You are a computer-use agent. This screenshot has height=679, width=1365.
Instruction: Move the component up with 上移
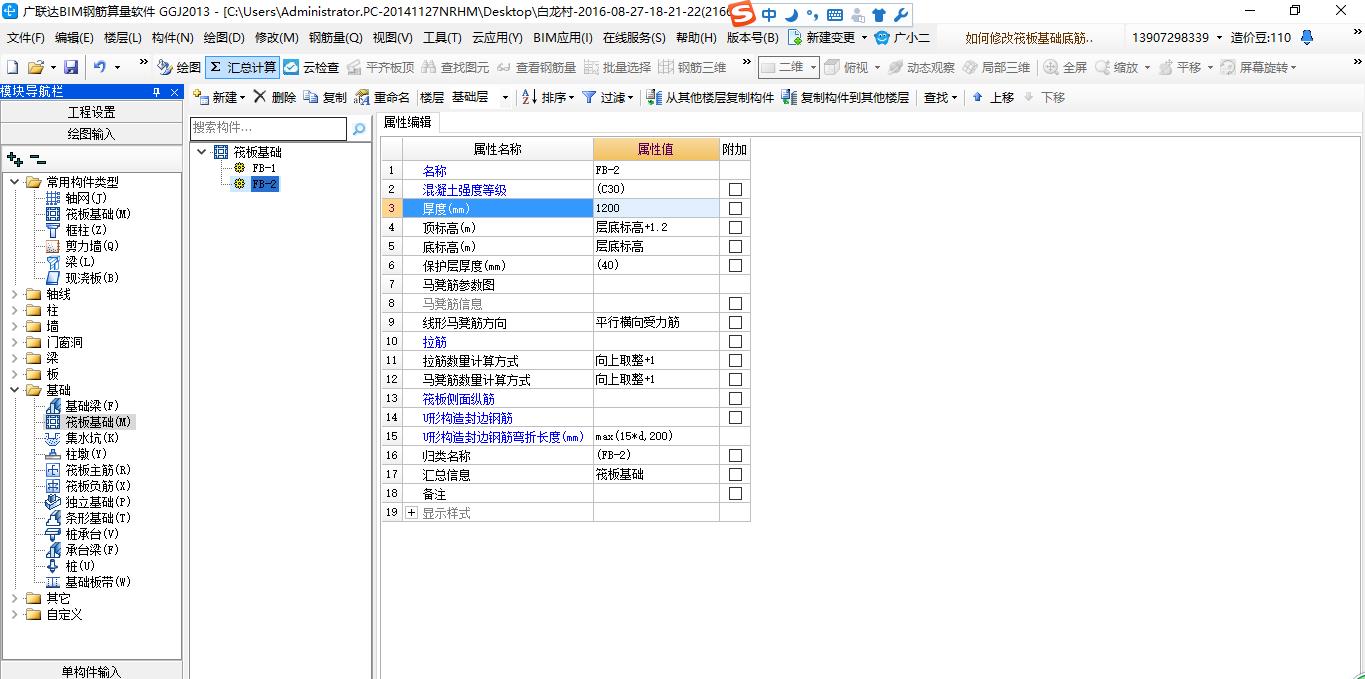993,97
